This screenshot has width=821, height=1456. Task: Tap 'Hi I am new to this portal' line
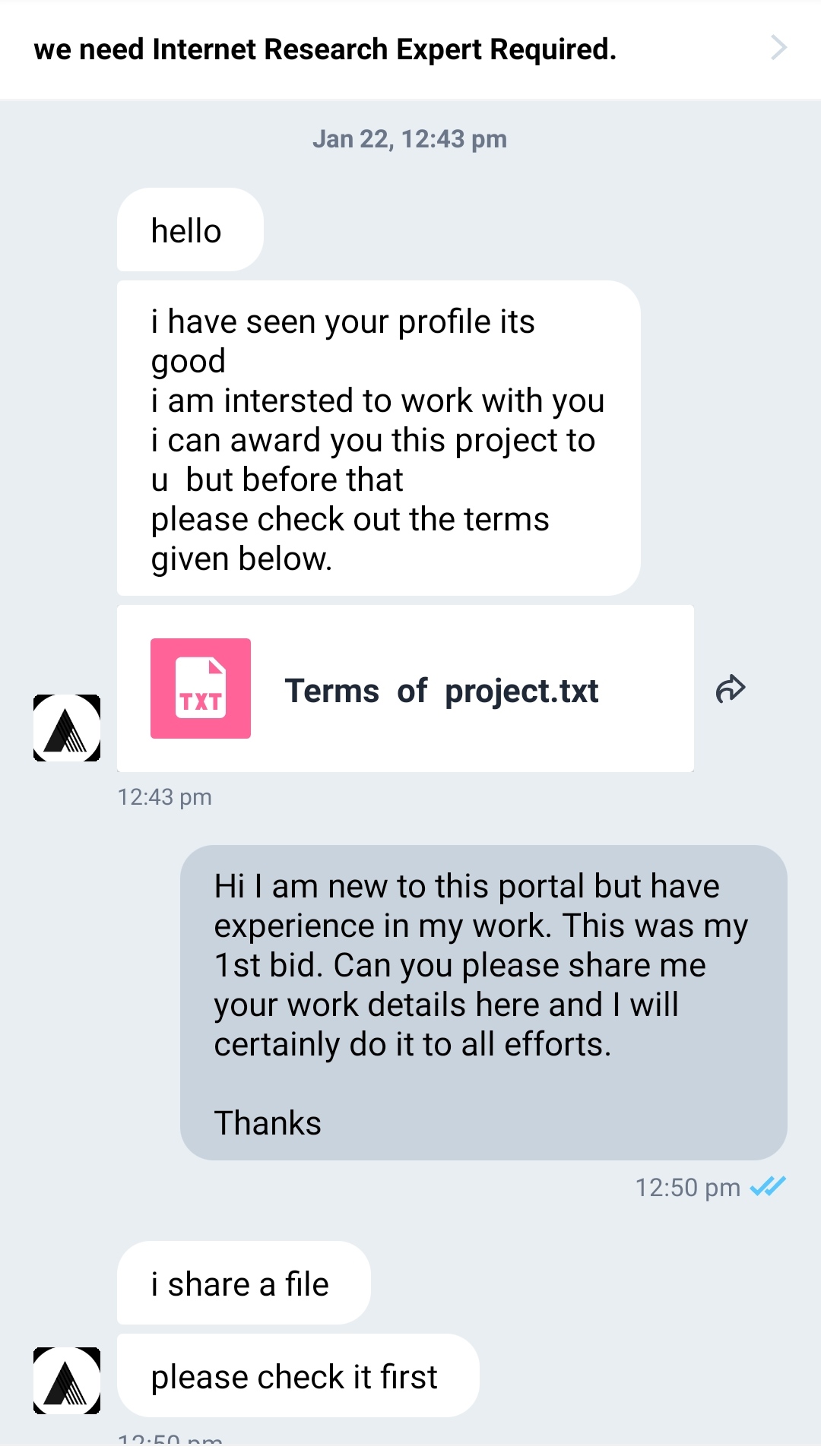point(467,887)
